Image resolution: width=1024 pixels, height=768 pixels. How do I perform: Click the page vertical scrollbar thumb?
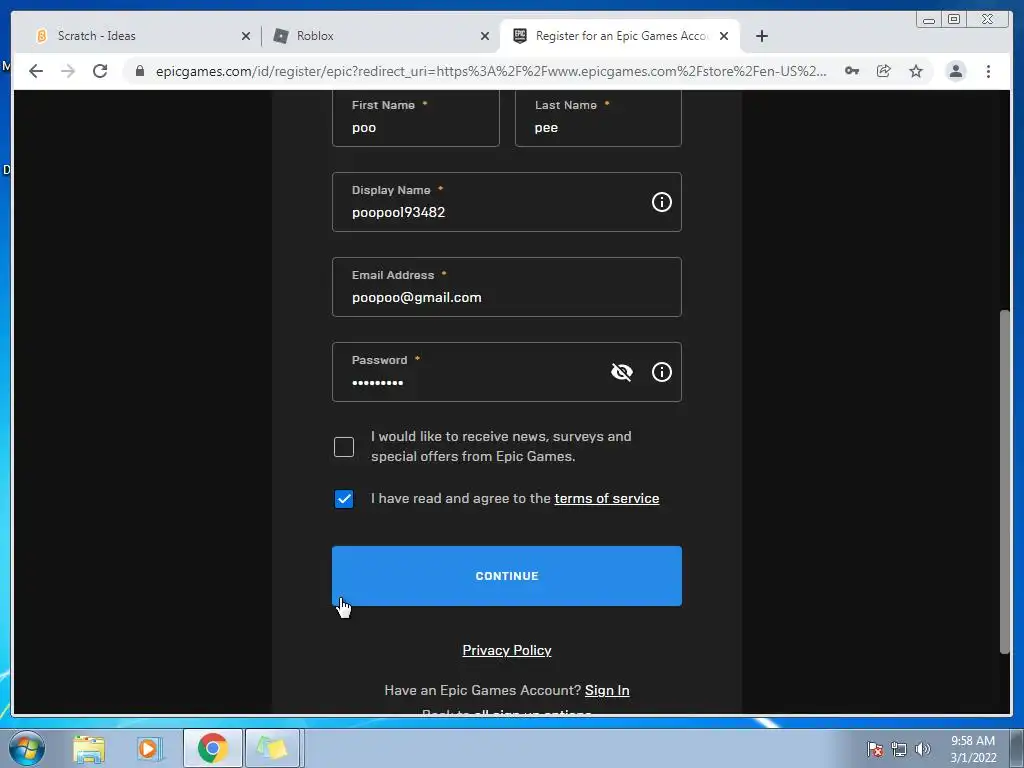click(1005, 481)
